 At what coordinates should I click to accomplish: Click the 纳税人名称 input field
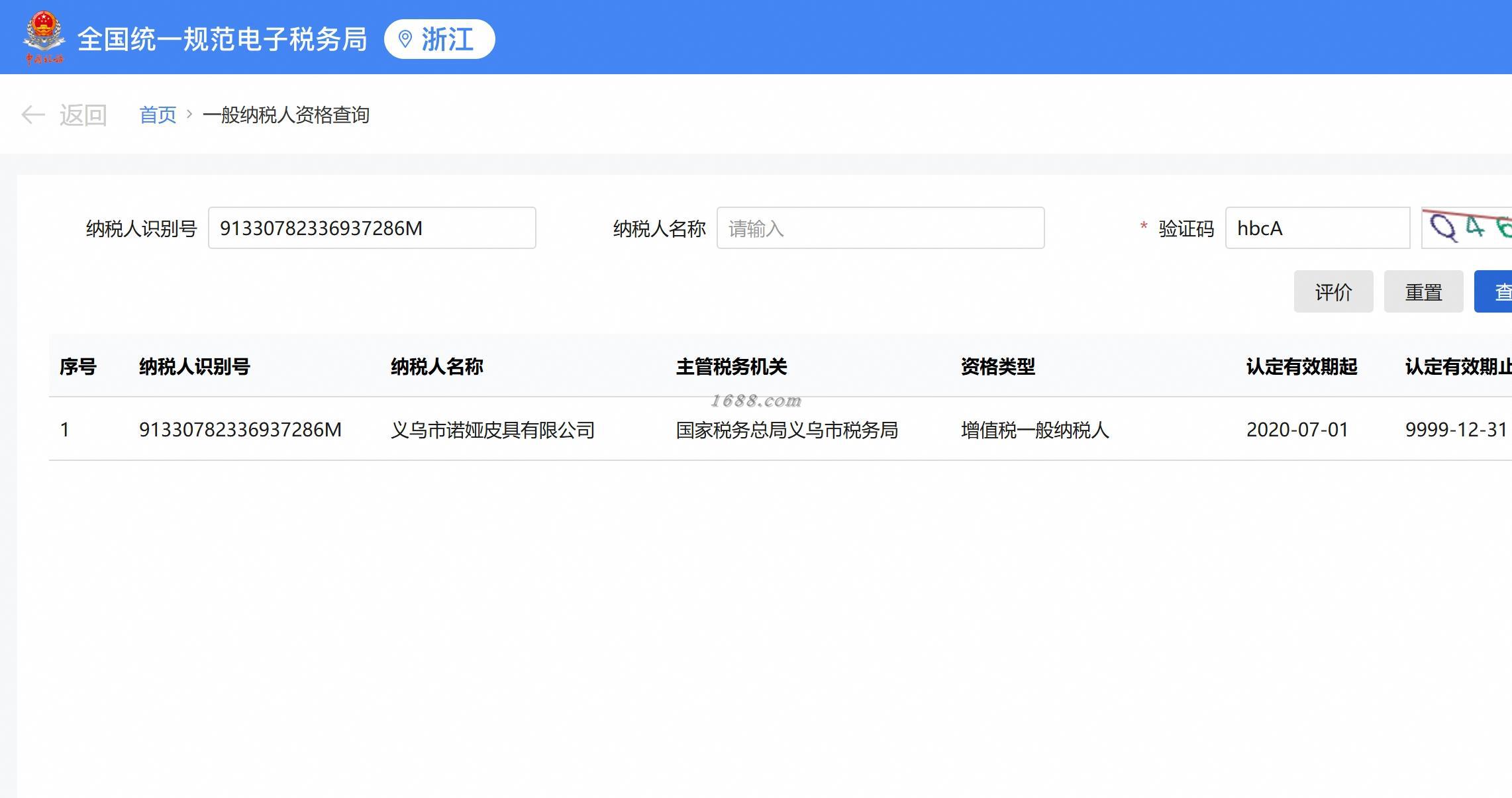pos(880,228)
